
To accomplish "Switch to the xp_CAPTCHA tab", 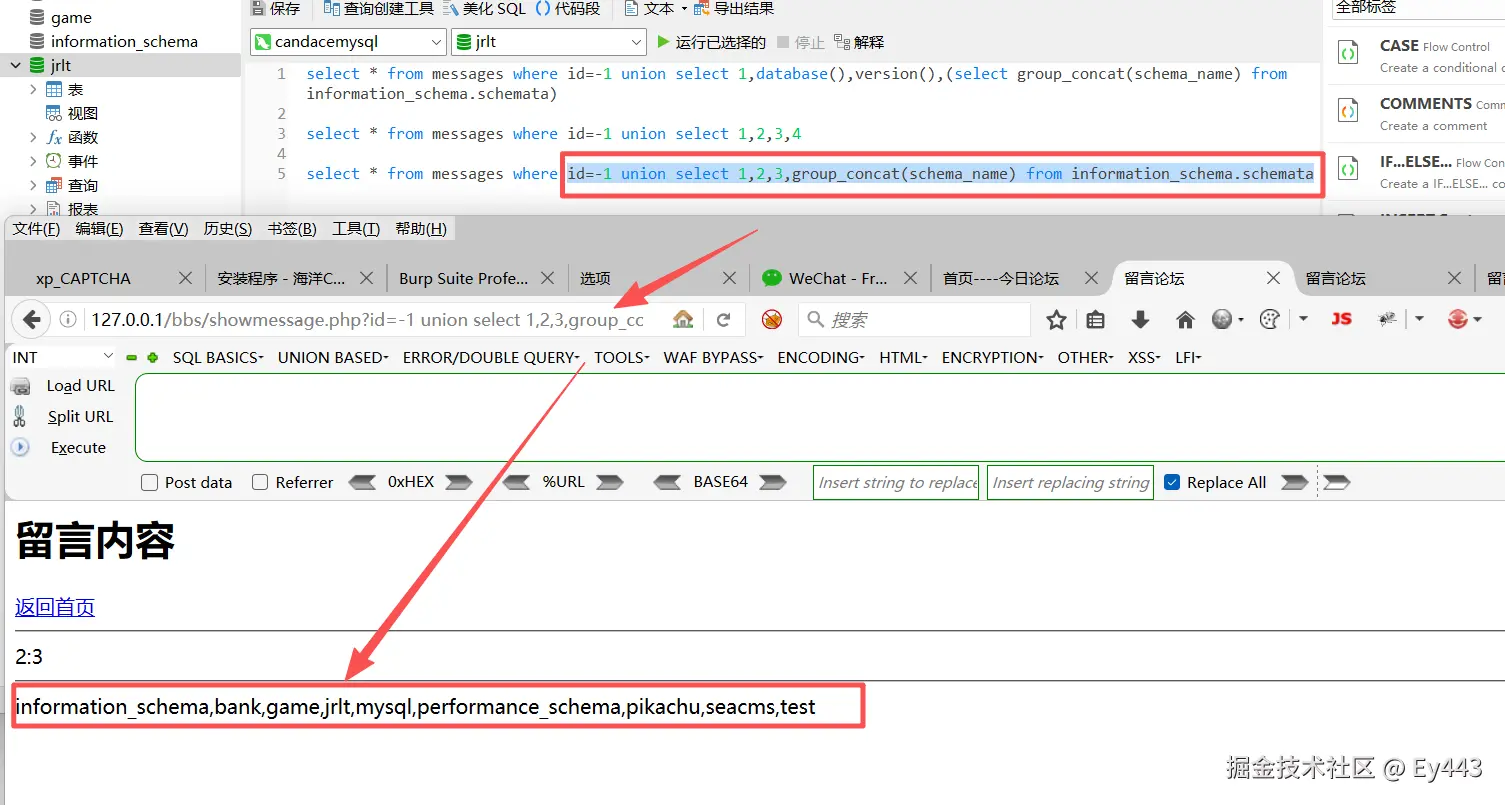I will pyautogui.click(x=84, y=278).
